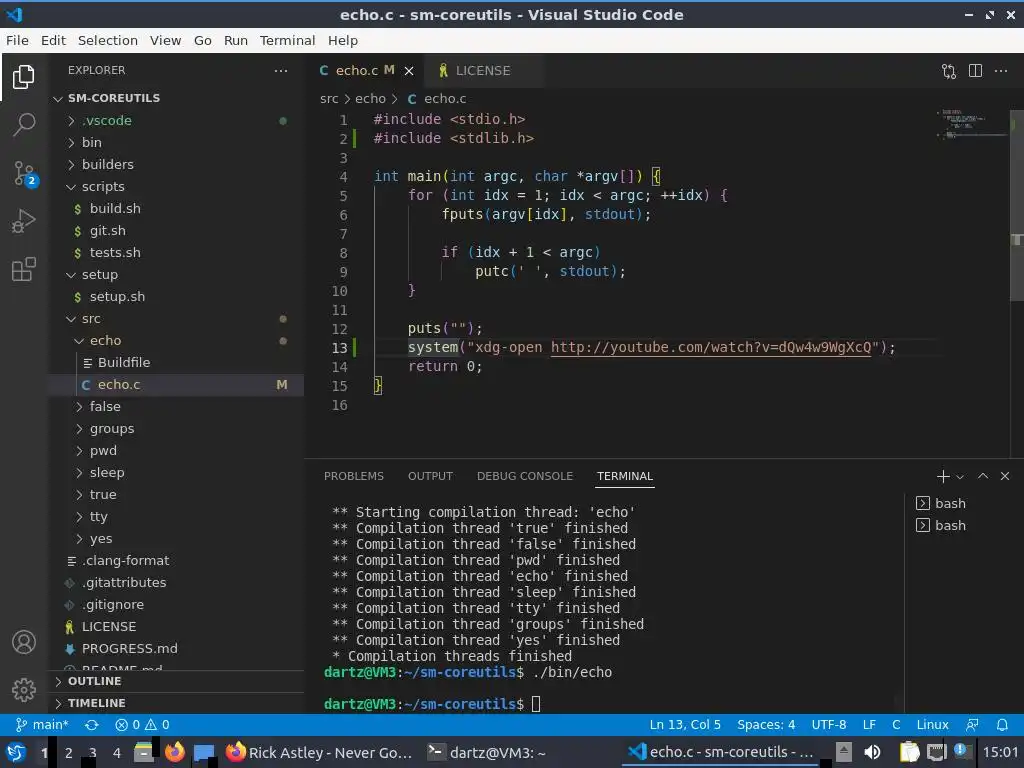Switch to the DEBUG CONSOLE tab
This screenshot has width=1024, height=768.
point(525,476)
